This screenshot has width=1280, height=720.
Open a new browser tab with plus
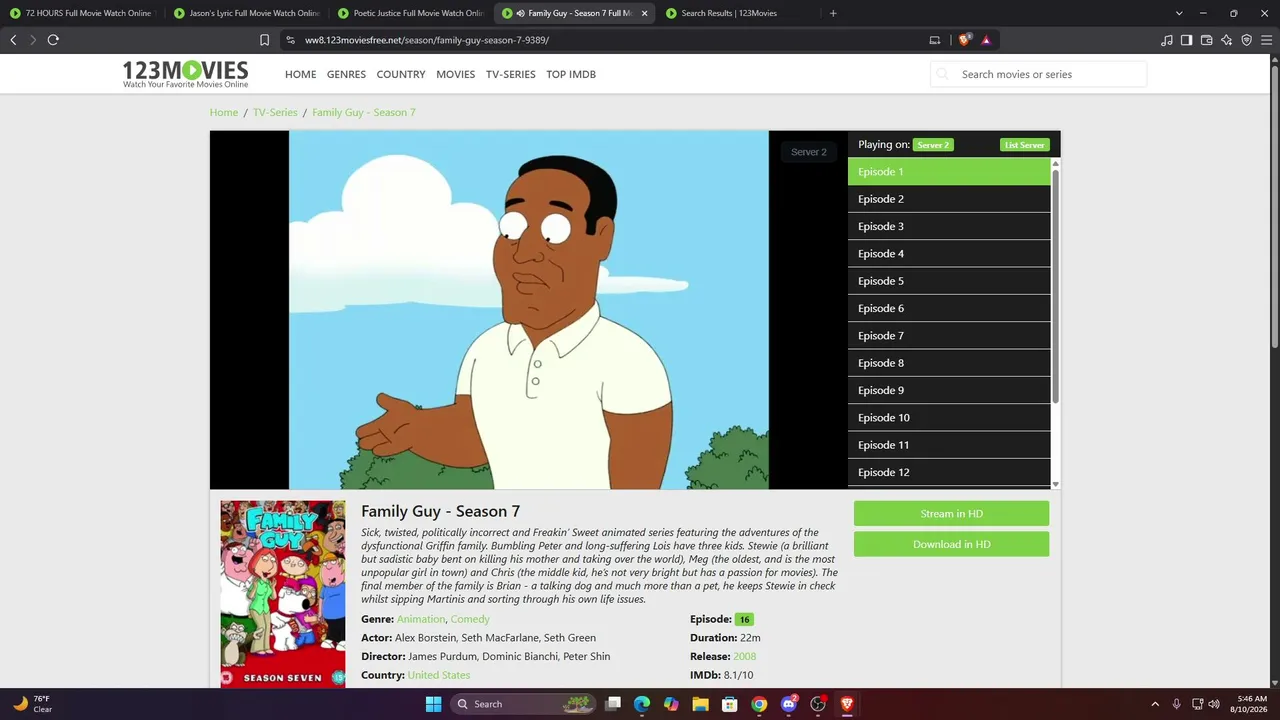(x=833, y=13)
